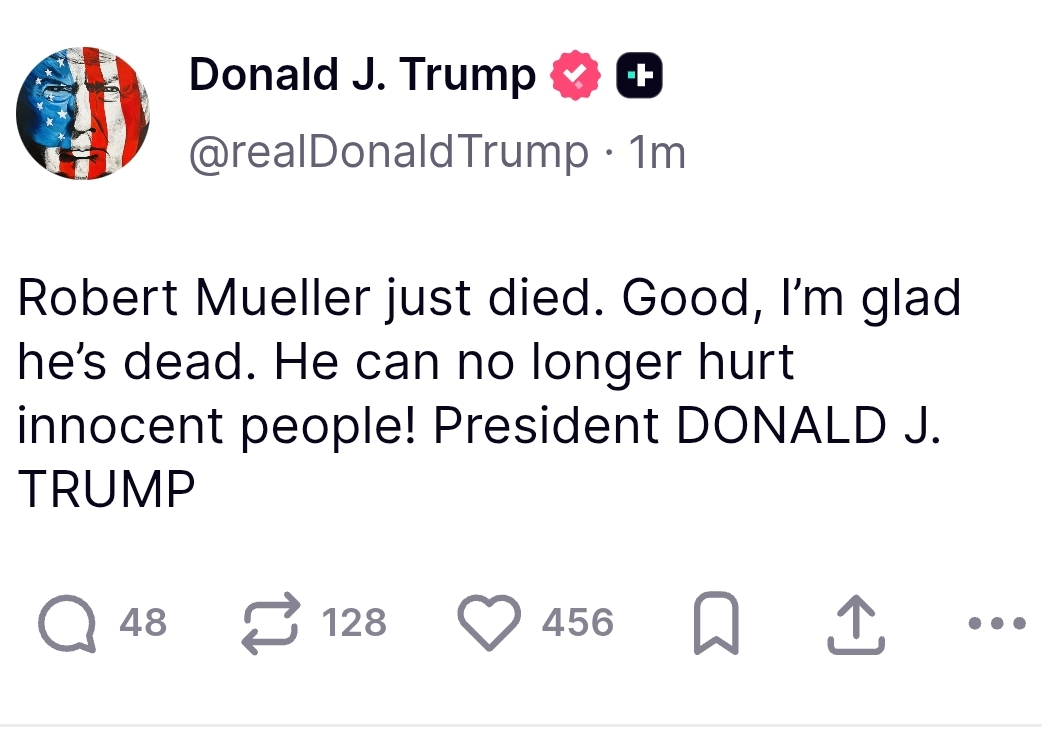This screenshot has width=1042, height=755.
Task: Click the reply count 48
Action: (143, 623)
